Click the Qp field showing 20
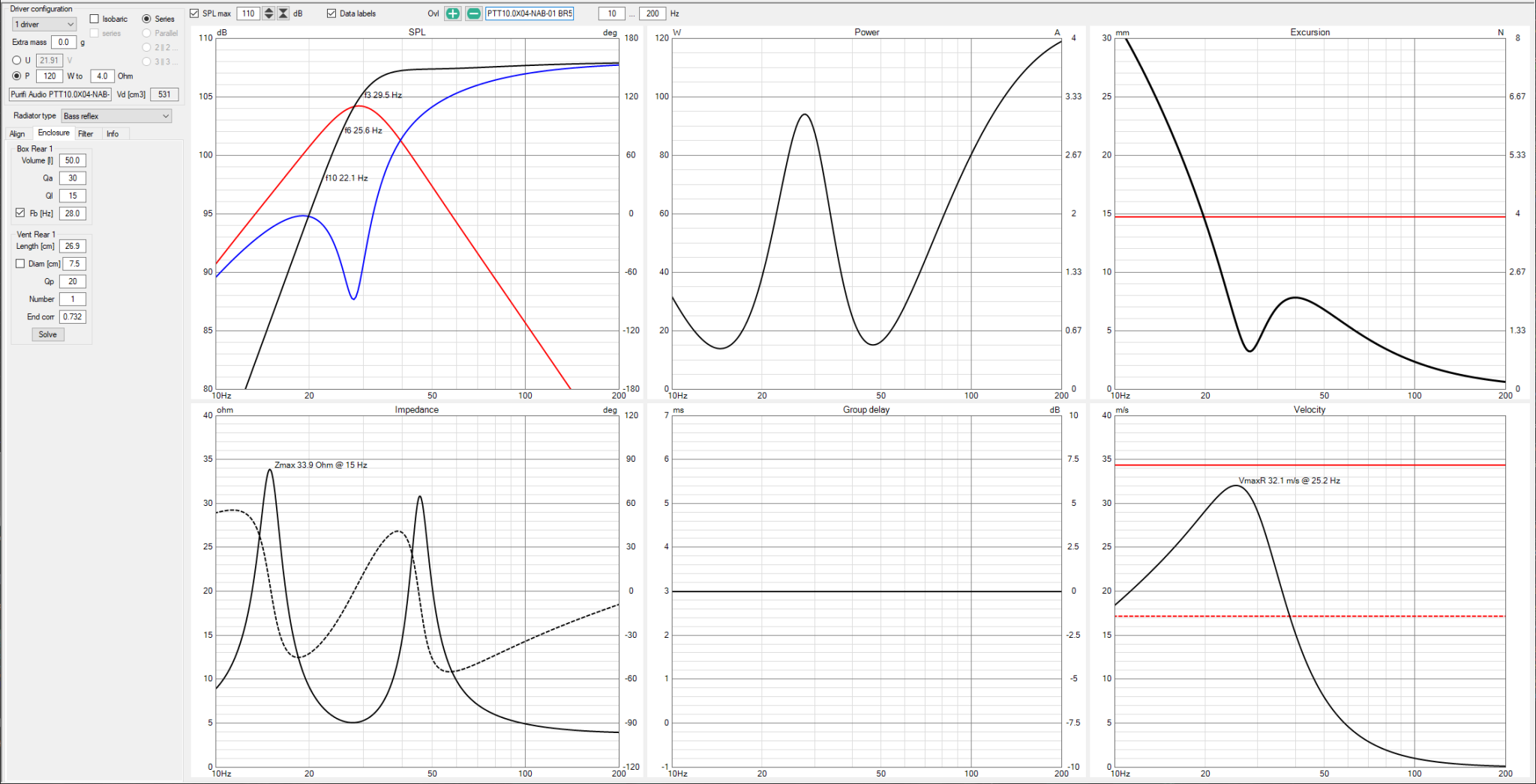 pos(72,282)
